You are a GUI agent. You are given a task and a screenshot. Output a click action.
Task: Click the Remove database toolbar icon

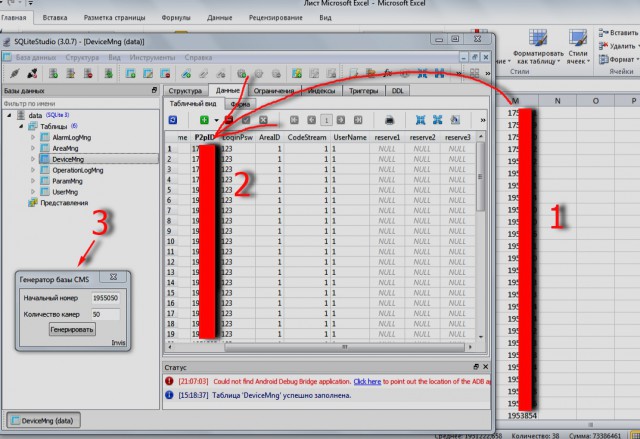pos(88,73)
